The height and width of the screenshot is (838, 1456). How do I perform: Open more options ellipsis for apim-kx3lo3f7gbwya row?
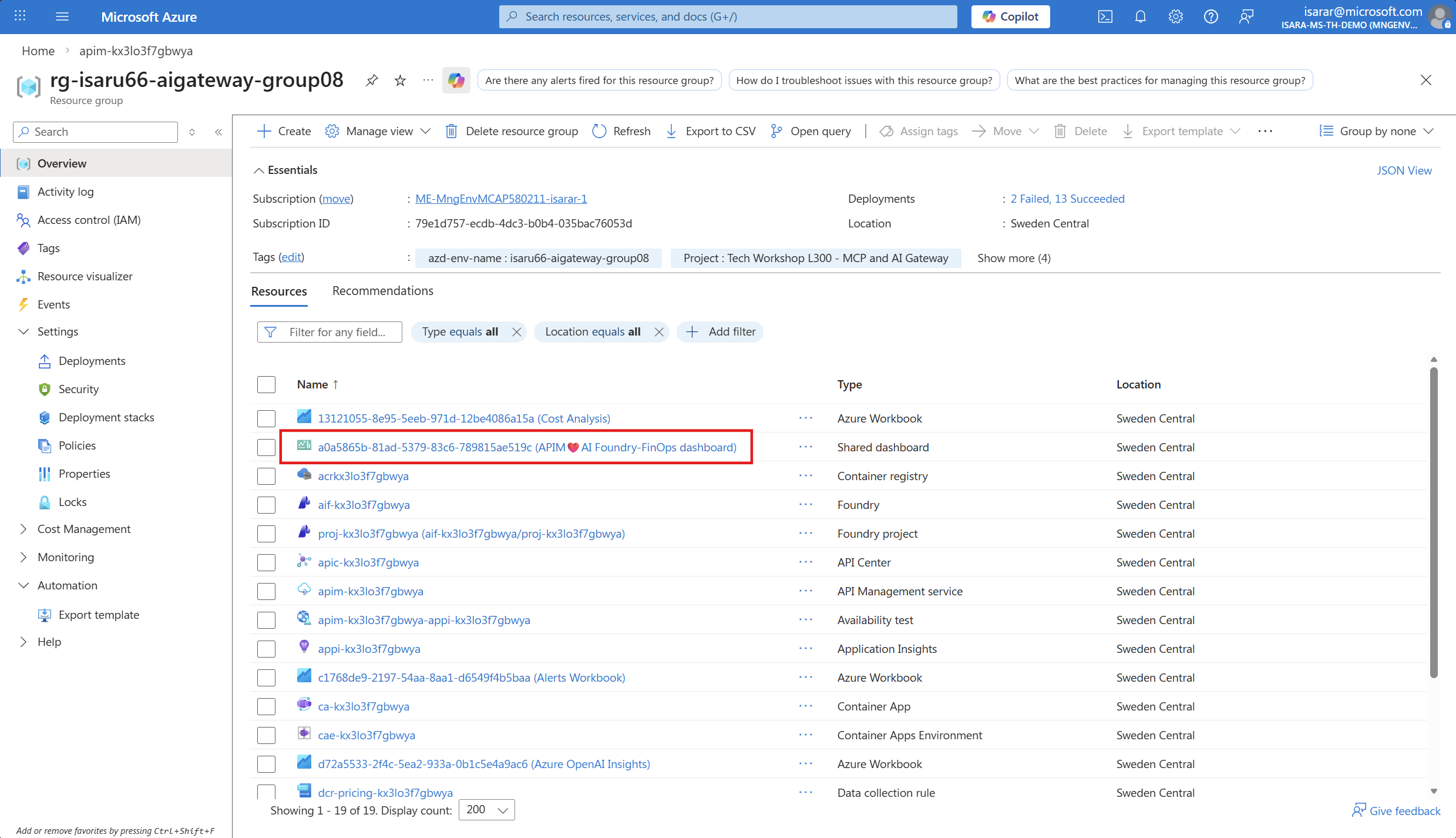(x=805, y=591)
